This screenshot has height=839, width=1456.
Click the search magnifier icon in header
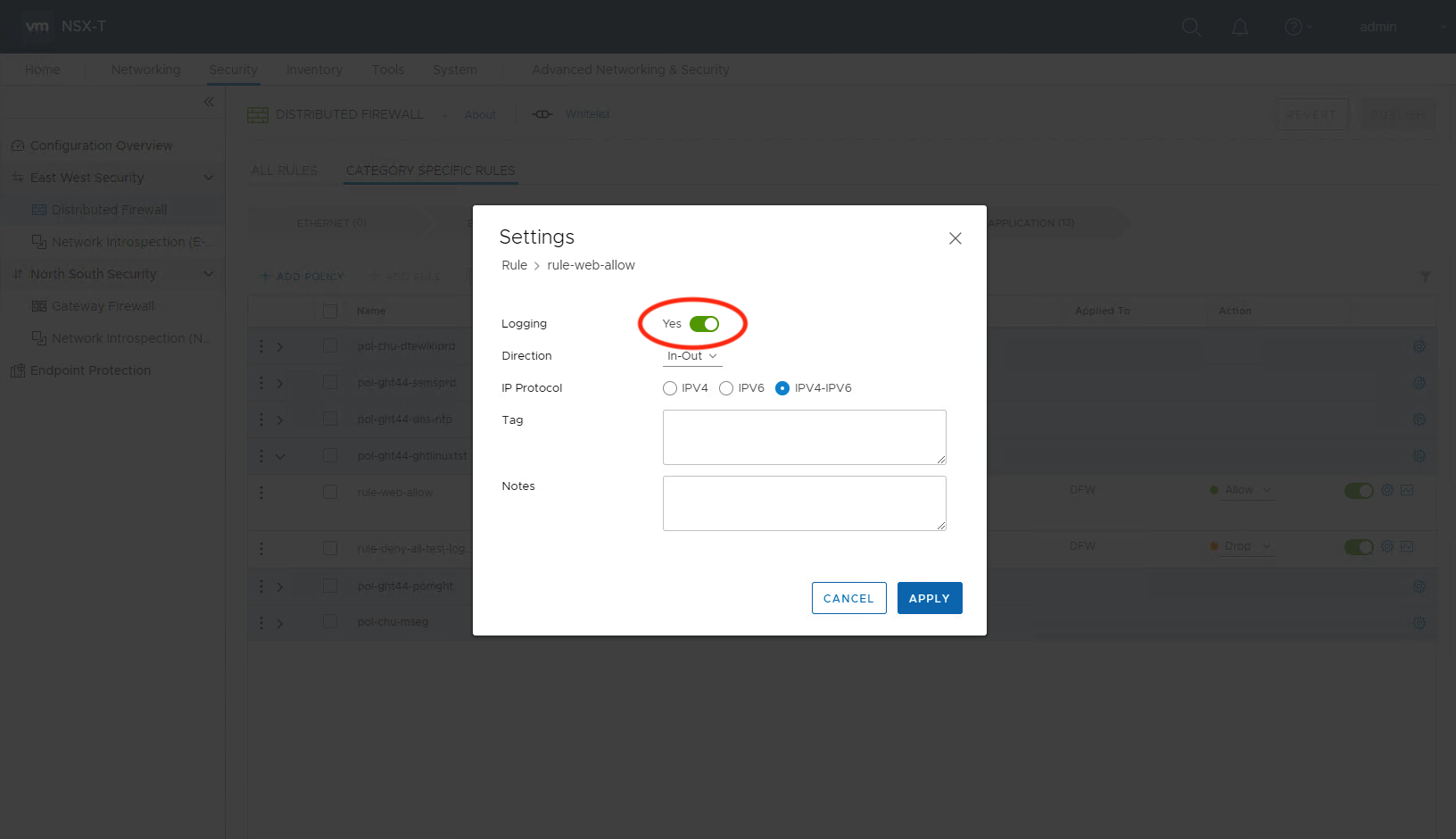coord(1191,28)
